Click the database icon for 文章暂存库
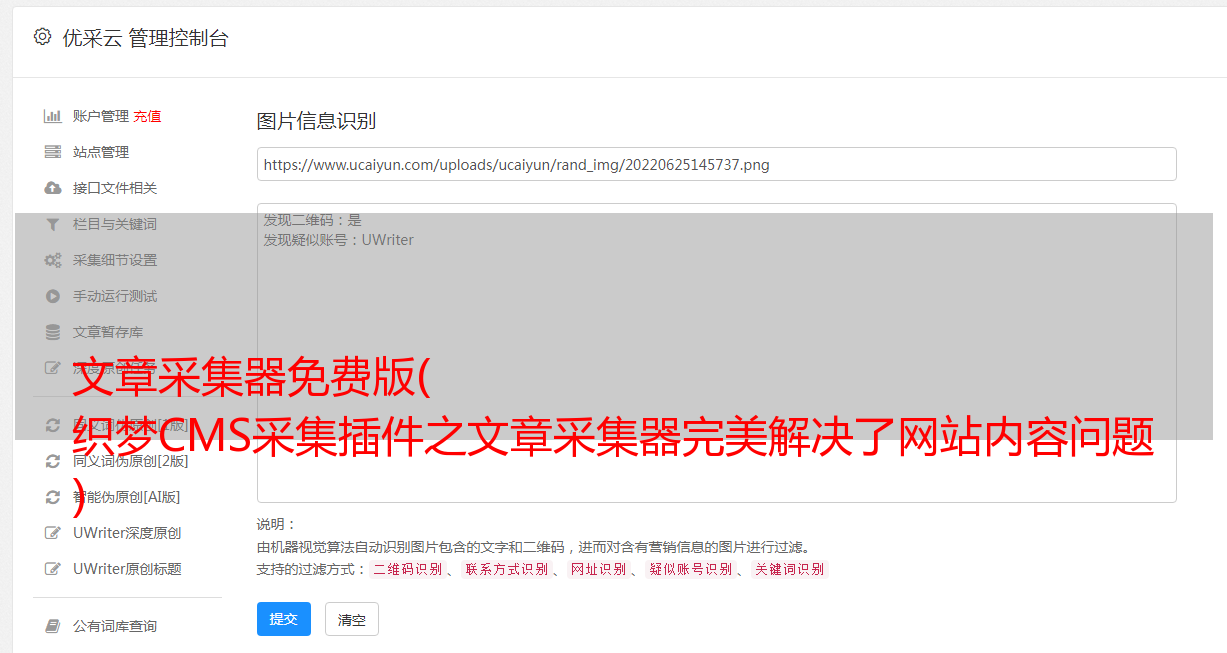The height and width of the screenshot is (653, 1227). [53, 332]
